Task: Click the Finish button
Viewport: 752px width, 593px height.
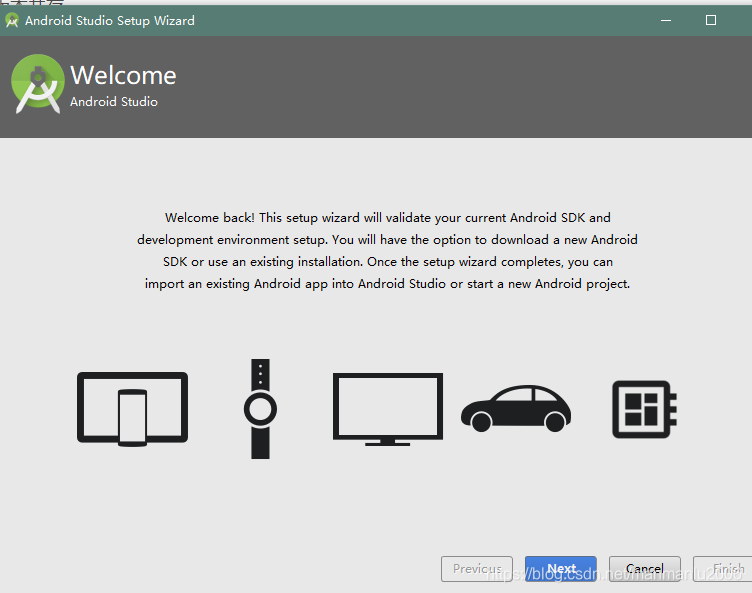Action: [x=723, y=569]
